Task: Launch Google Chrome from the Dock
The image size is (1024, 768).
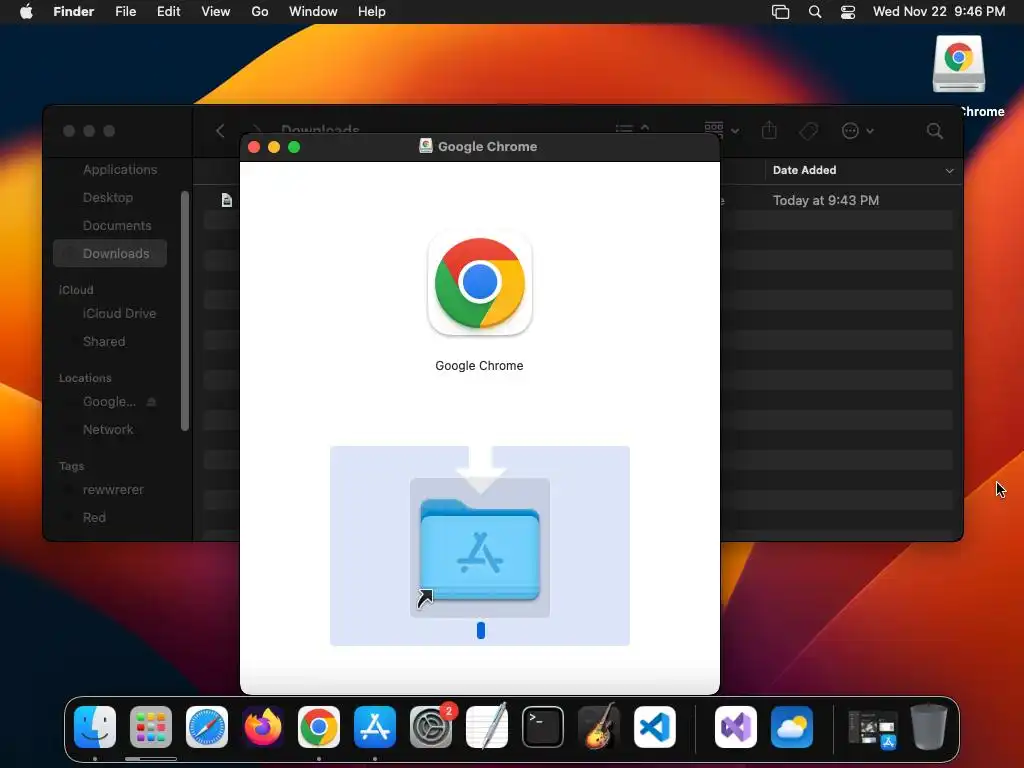Action: (x=319, y=727)
